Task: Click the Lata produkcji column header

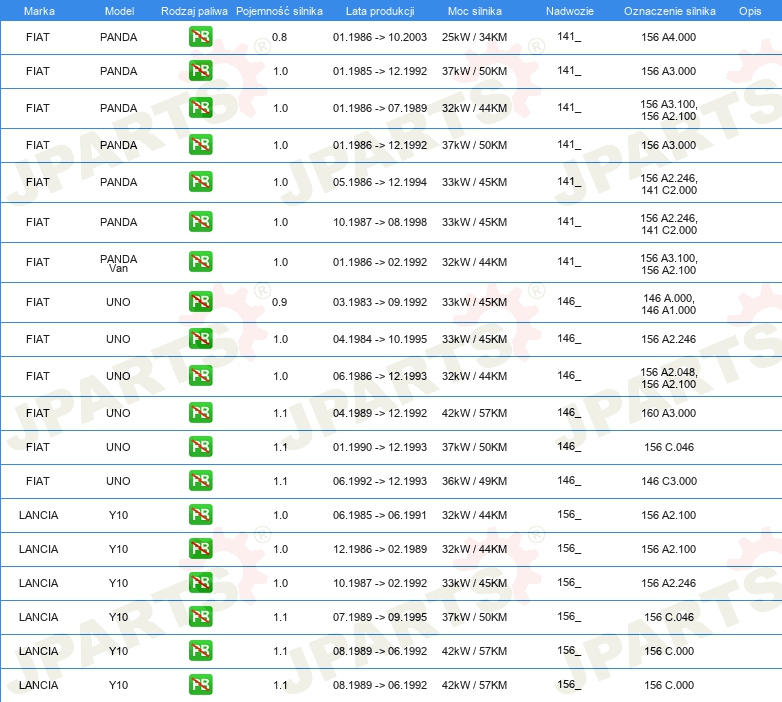Action: click(380, 11)
